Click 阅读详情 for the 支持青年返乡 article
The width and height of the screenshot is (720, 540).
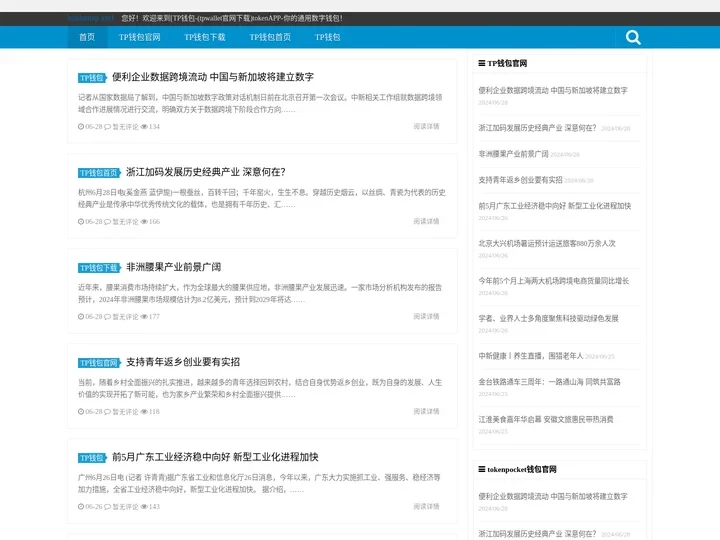426,411
